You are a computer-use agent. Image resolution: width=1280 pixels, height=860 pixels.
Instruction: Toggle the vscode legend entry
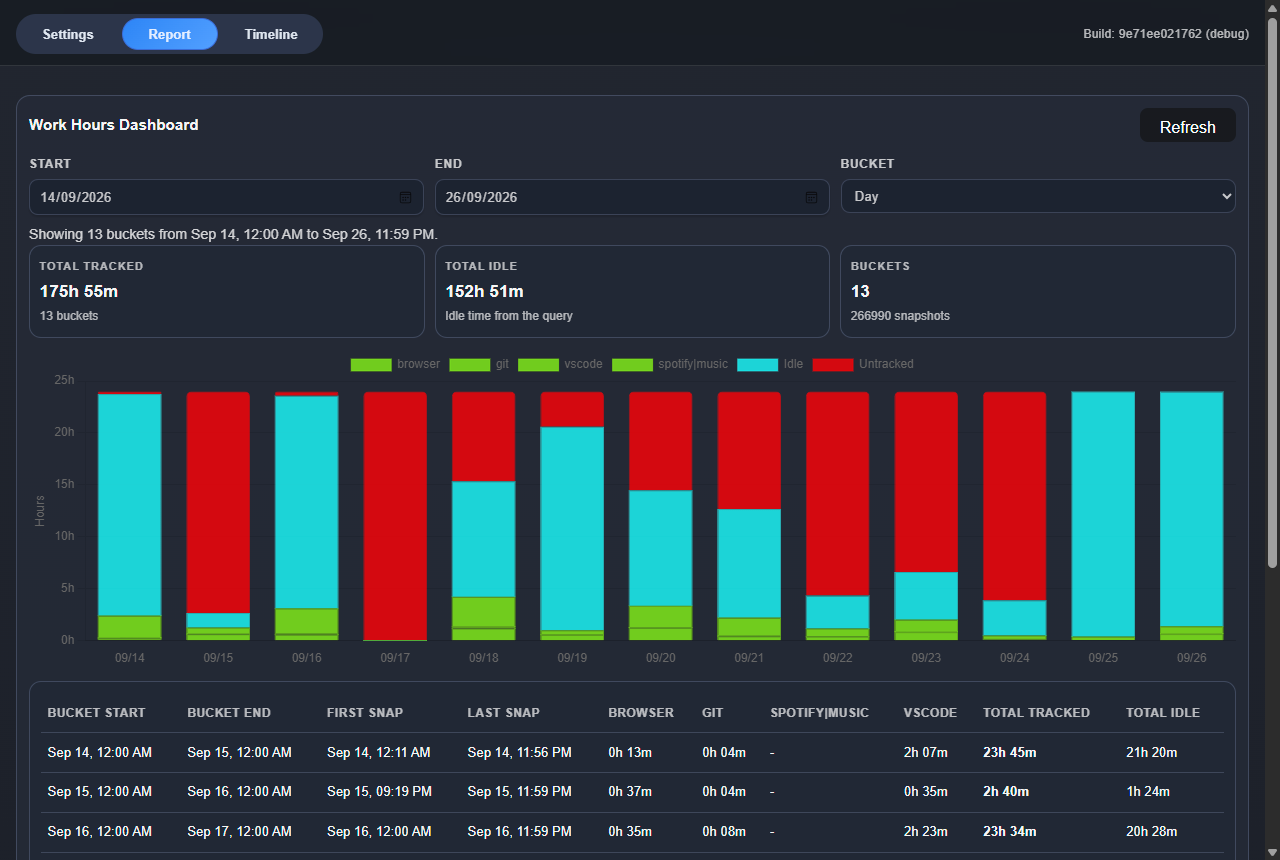tap(560, 364)
